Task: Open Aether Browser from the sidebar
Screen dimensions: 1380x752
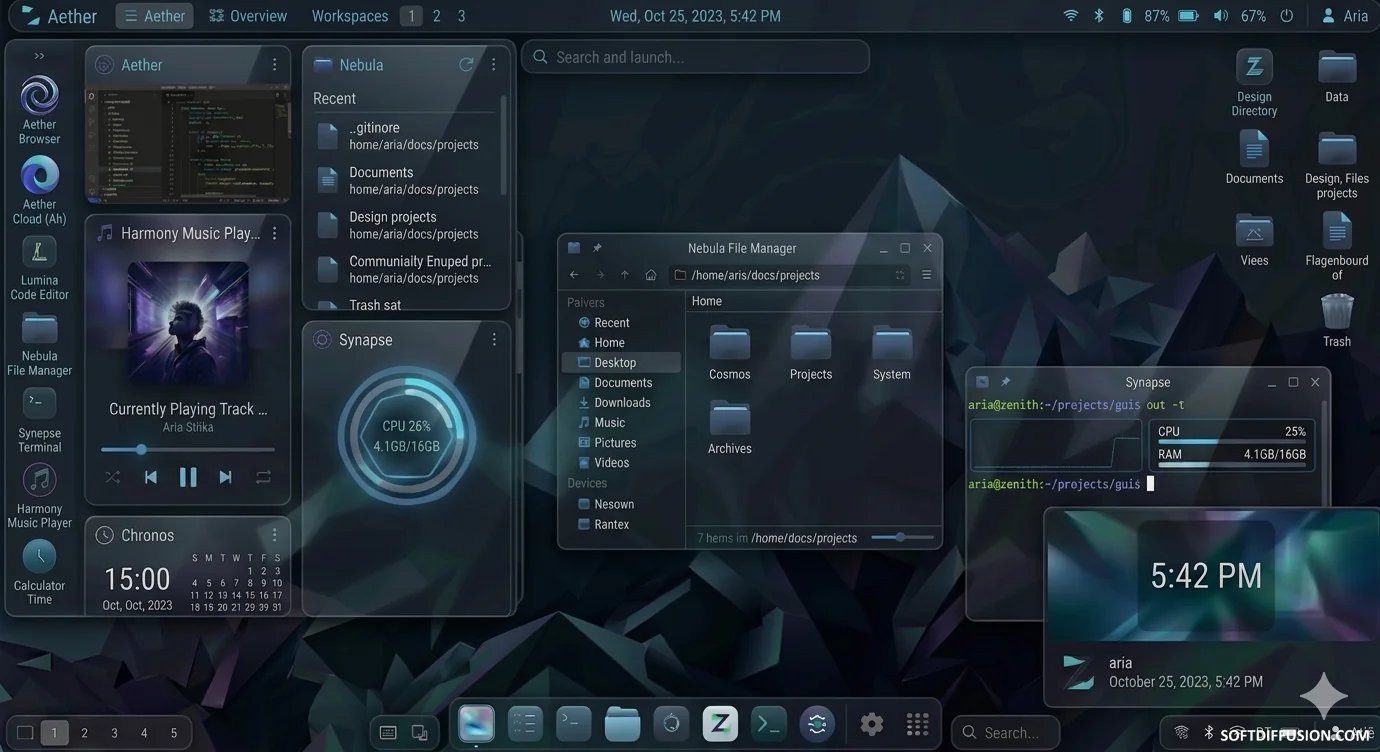Action: 39,97
